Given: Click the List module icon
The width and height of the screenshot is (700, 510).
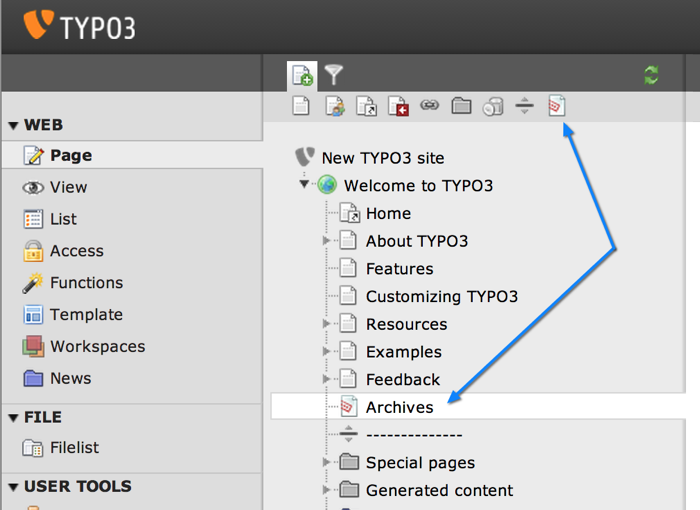Looking at the screenshot, I should [x=33, y=219].
